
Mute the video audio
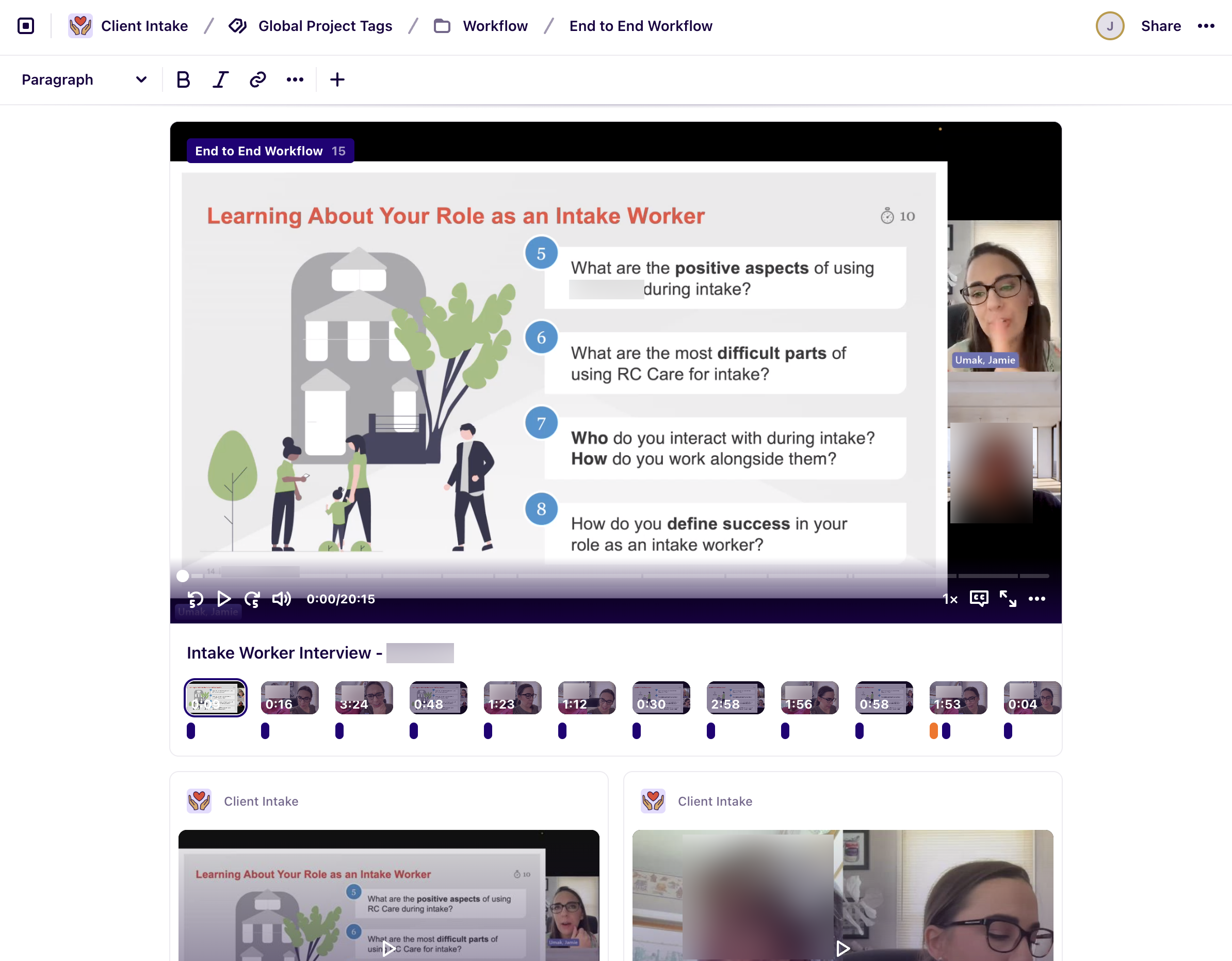pyautogui.click(x=282, y=599)
